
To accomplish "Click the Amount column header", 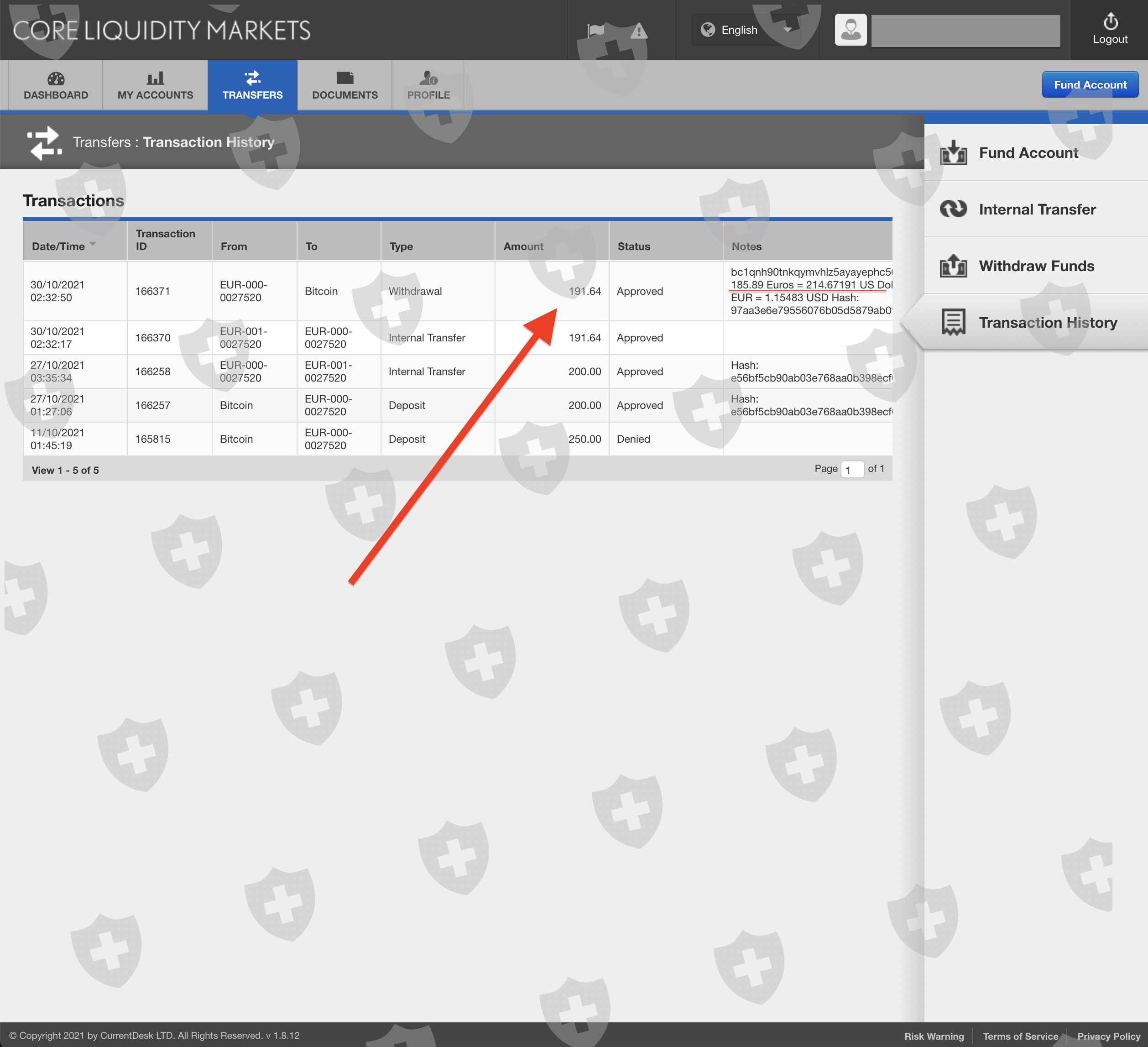I will (523, 246).
